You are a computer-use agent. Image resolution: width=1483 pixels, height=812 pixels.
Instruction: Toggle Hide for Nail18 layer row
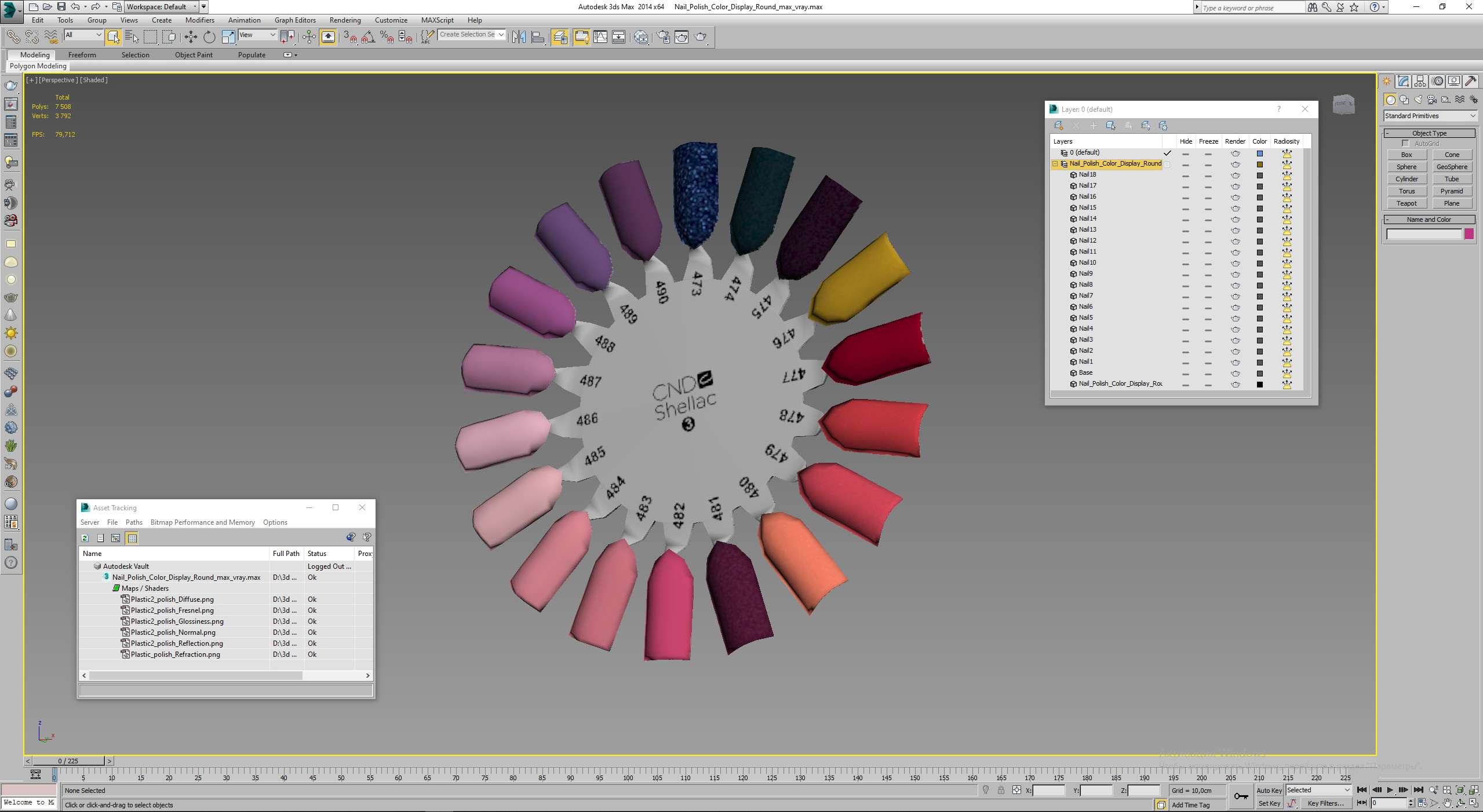(x=1186, y=175)
